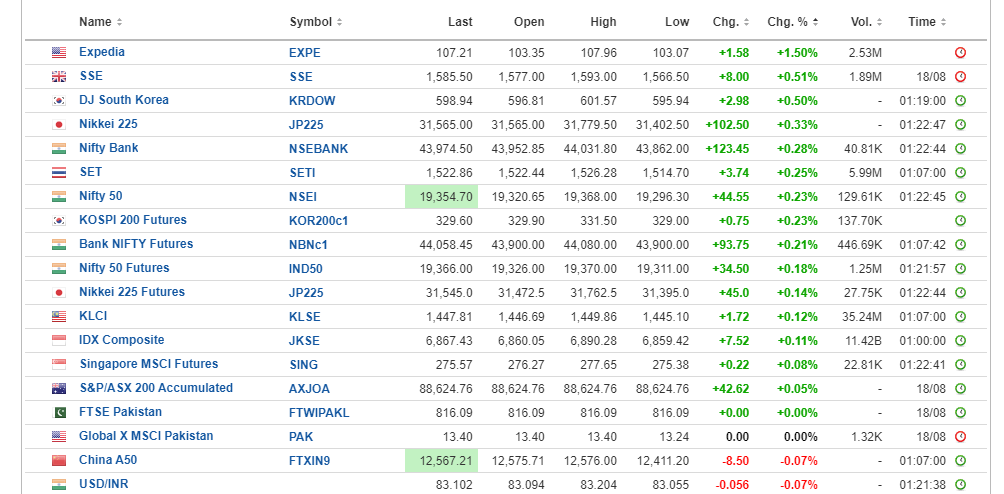This screenshot has height=494, width=1004.
Task: Sort by the Time column header
Action: pyautogui.click(x=927, y=22)
